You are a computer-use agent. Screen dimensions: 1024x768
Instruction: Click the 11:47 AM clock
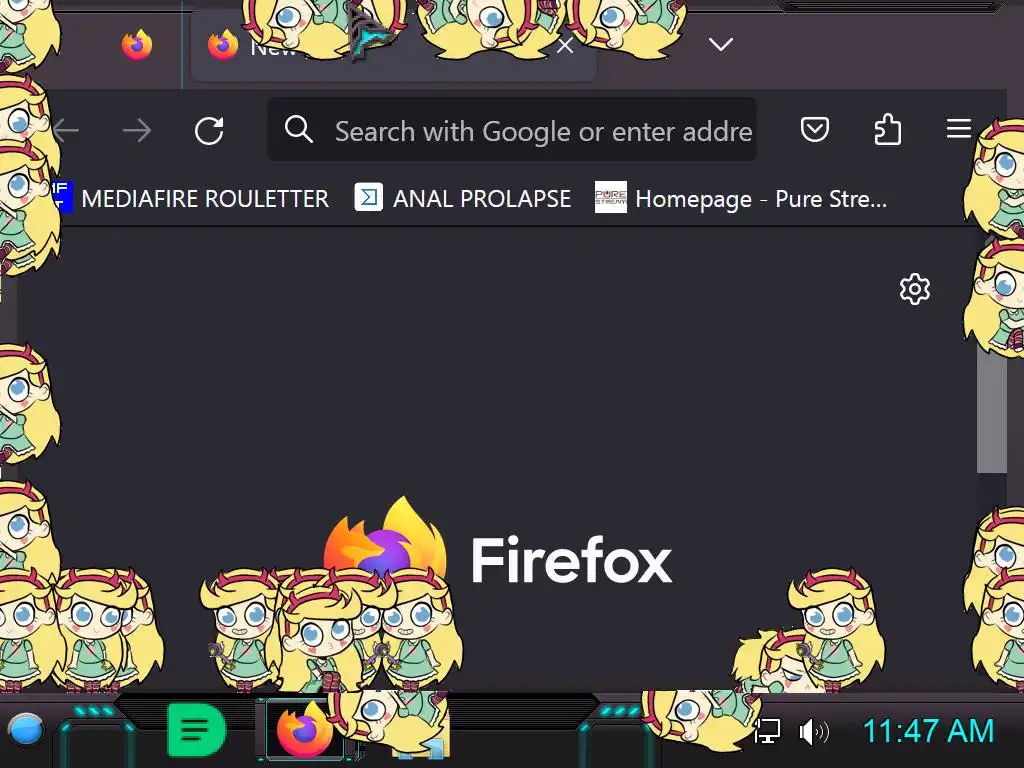[x=928, y=731]
